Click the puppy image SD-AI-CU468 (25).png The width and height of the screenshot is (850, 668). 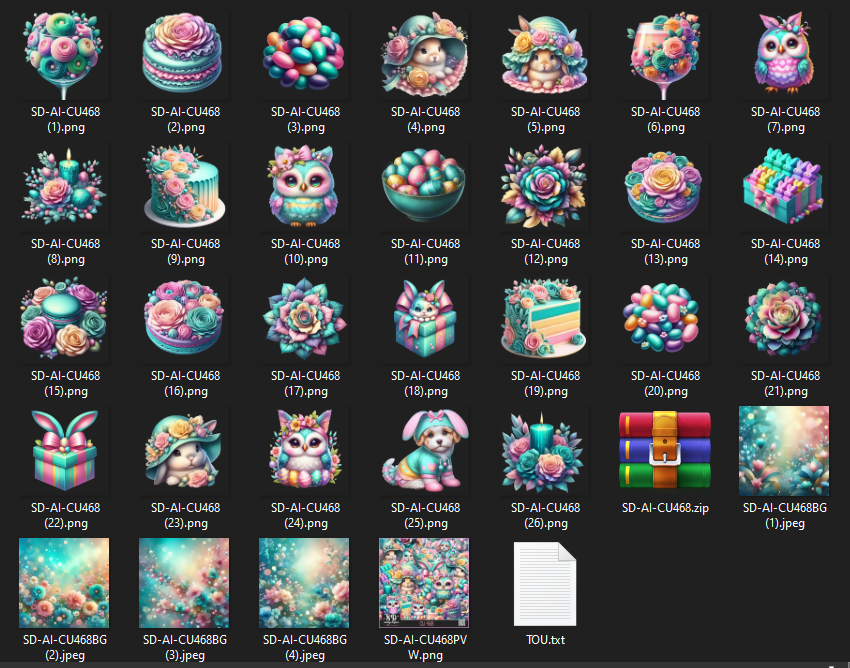(x=425, y=451)
